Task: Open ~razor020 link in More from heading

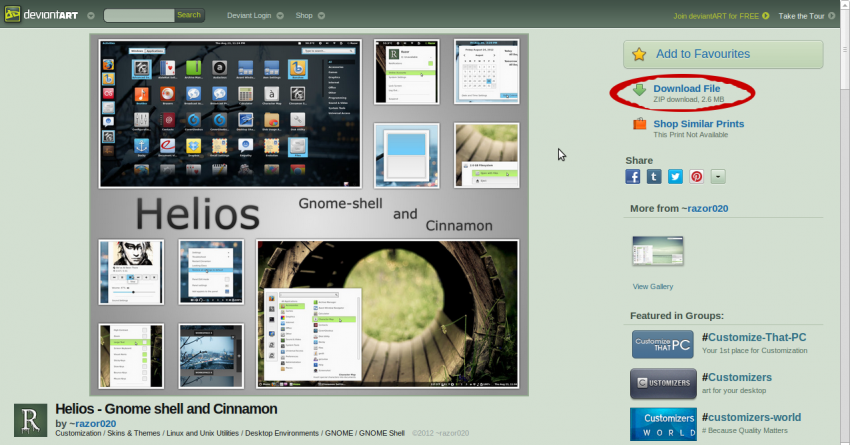Action: 705,209
